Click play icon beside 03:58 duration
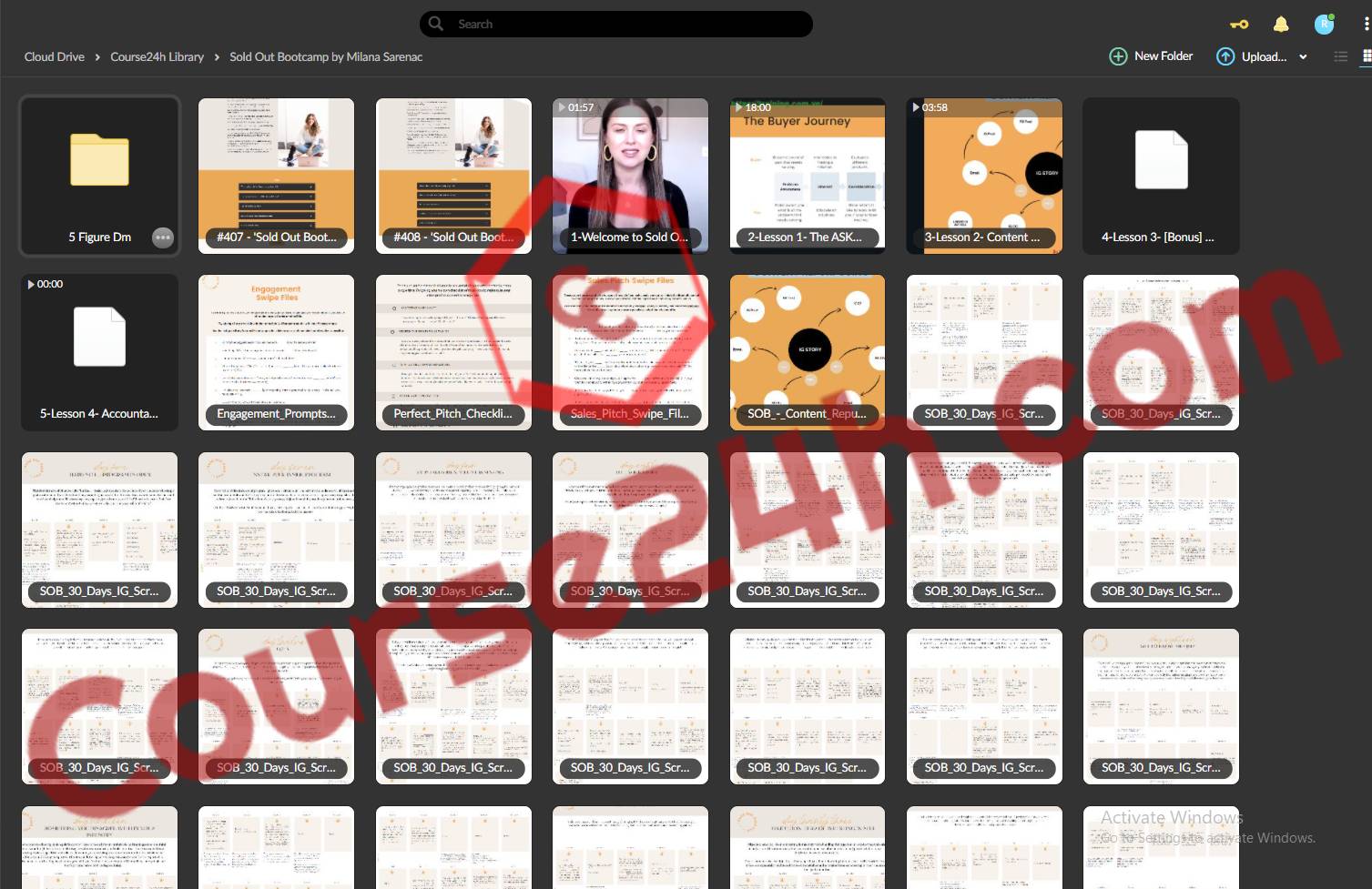Viewport: 1372px width, 889px height. (916, 107)
